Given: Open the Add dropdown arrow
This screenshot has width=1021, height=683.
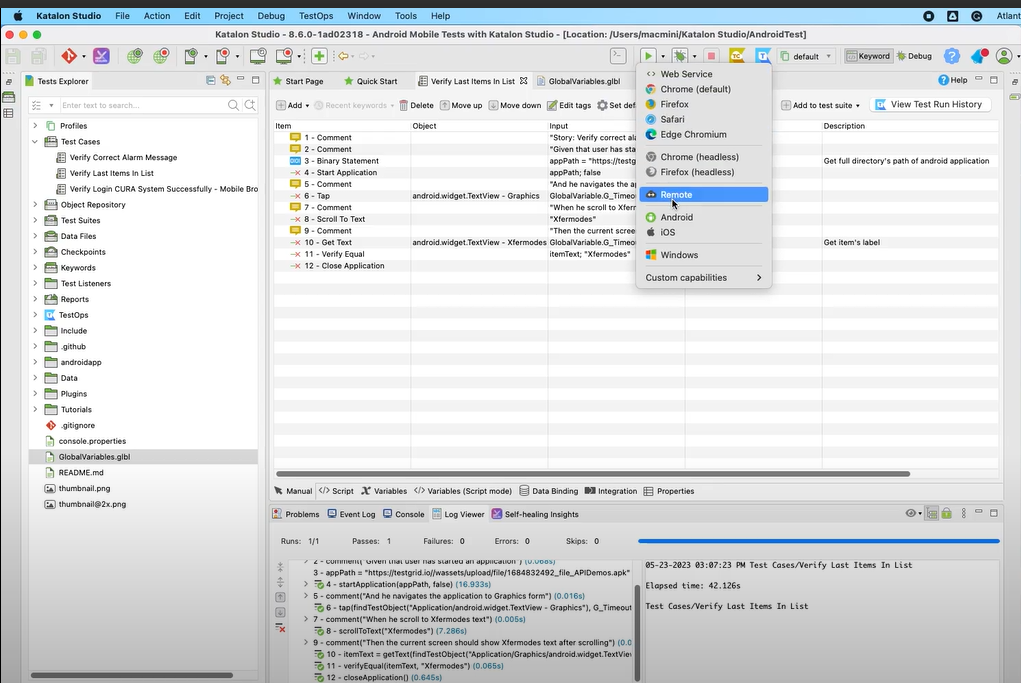Looking at the screenshot, I should click(307, 105).
